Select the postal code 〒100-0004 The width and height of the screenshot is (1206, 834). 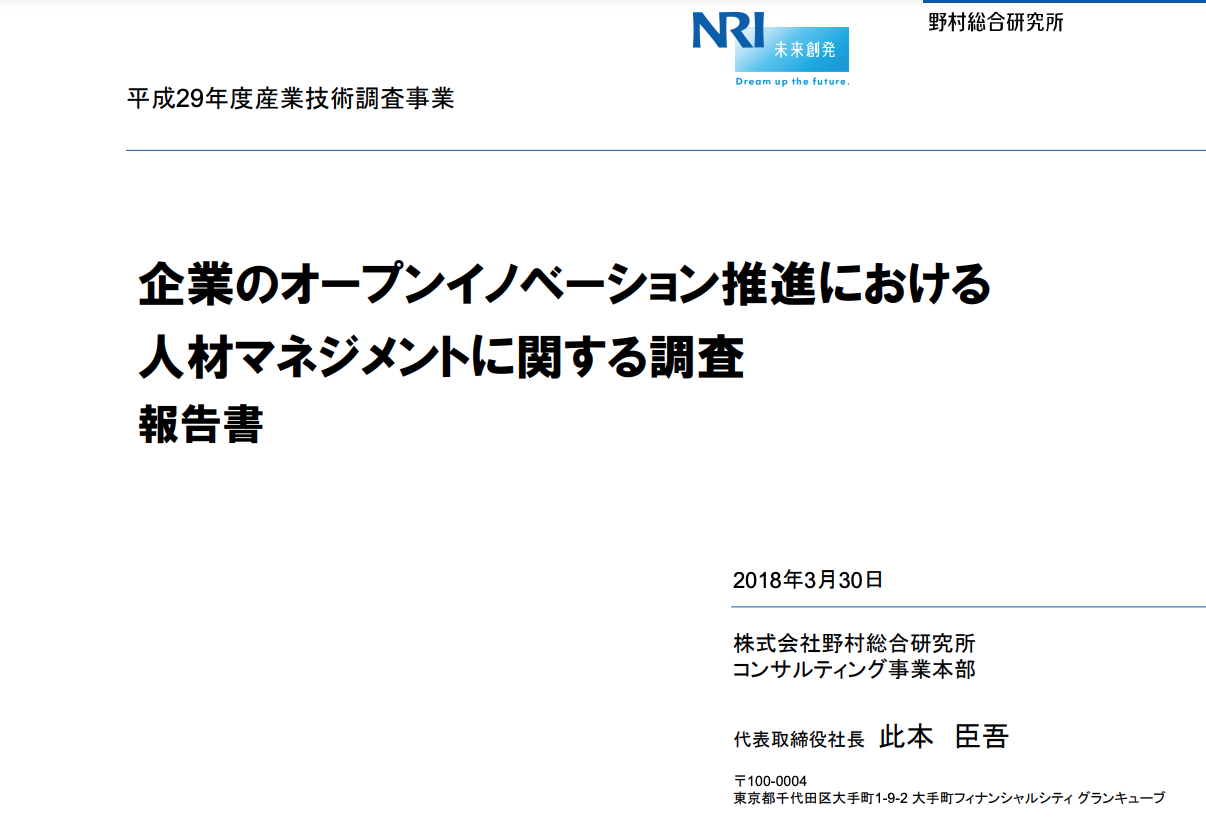[770, 781]
